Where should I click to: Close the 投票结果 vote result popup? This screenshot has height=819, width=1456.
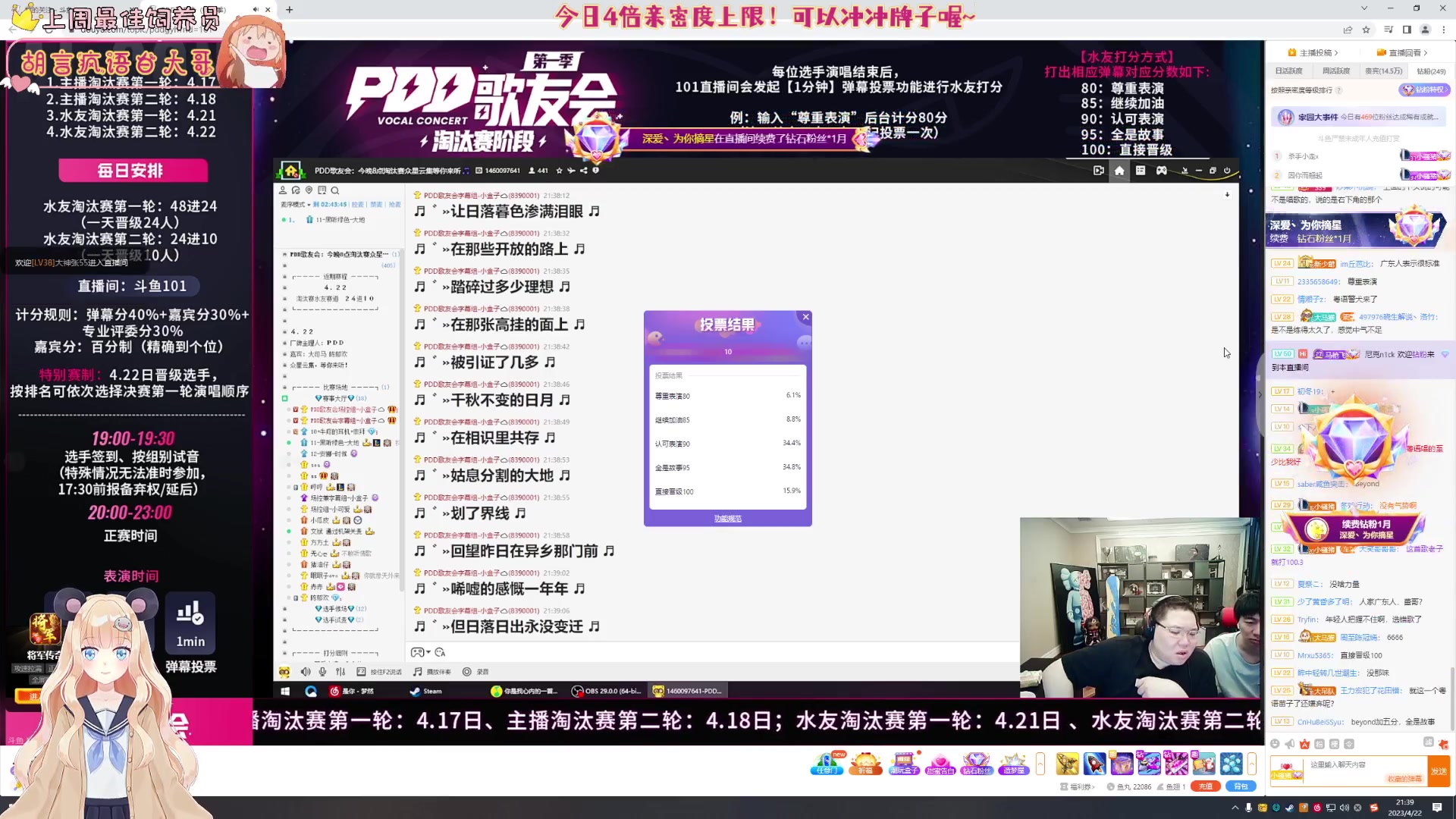point(806,317)
